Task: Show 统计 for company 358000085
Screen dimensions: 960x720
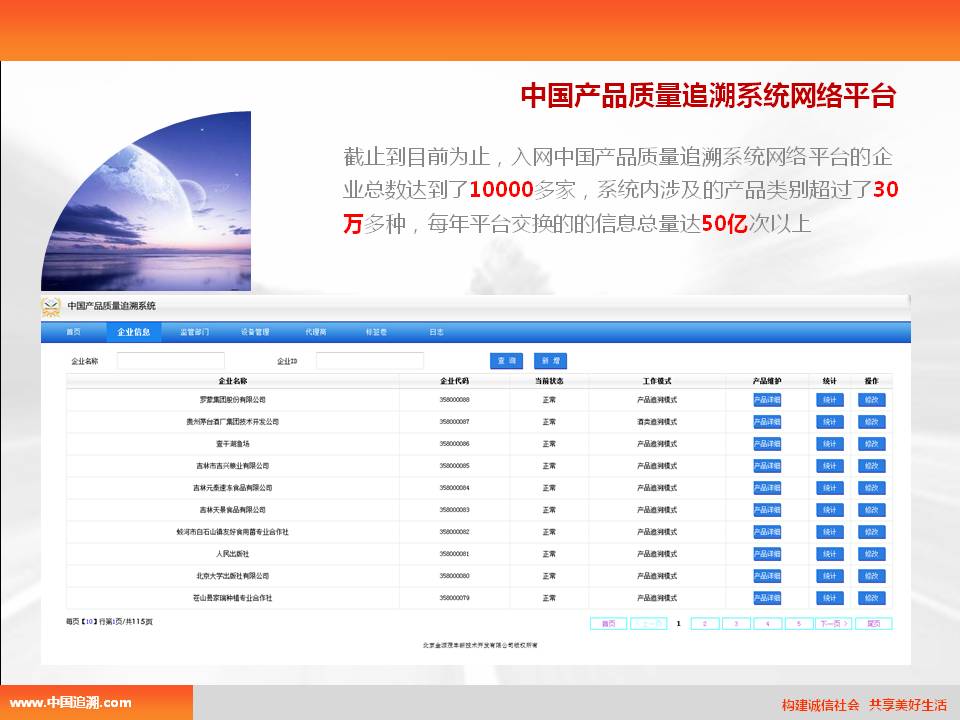Action: [x=830, y=466]
